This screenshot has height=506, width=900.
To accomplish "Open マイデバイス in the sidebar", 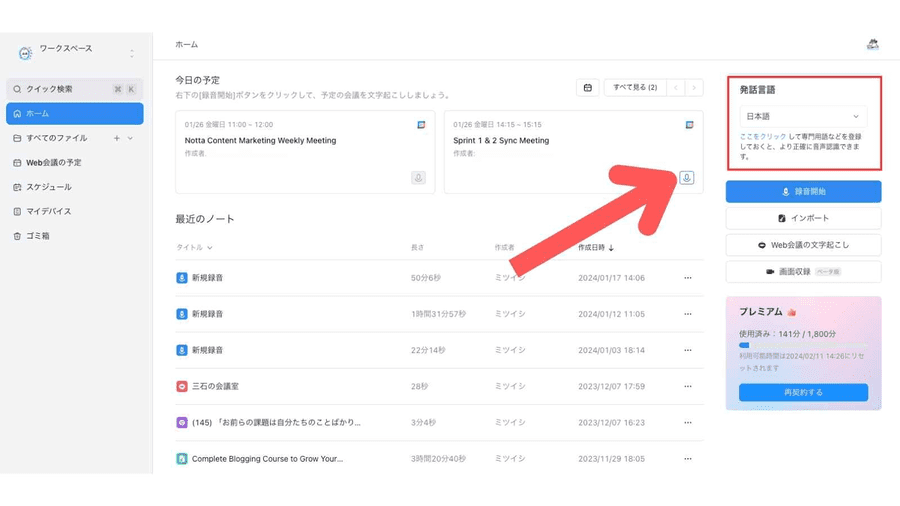I will coord(48,211).
